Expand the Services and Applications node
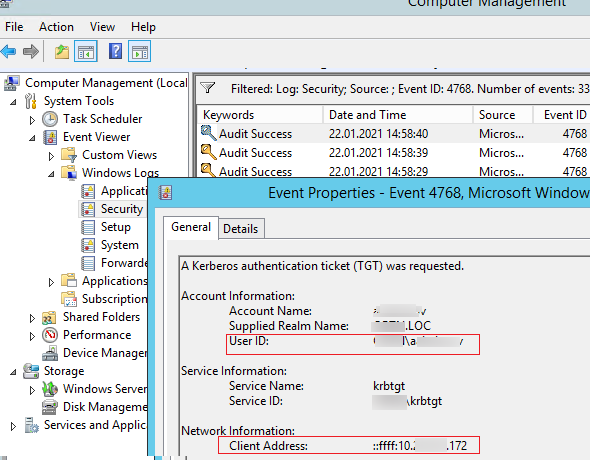The image size is (590, 460). pyautogui.click(x=14, y=426)
